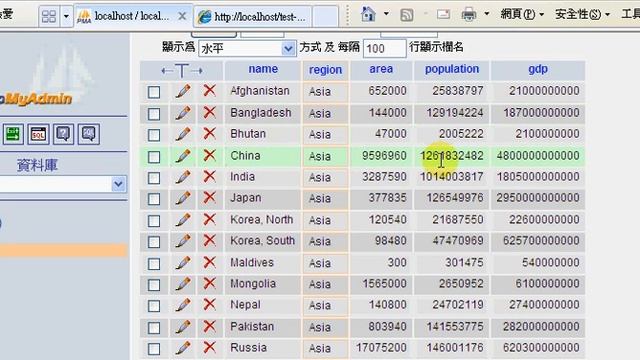Select the China population value 1261832482
Viewport: 640px width, 360px height.
(452, 156)
